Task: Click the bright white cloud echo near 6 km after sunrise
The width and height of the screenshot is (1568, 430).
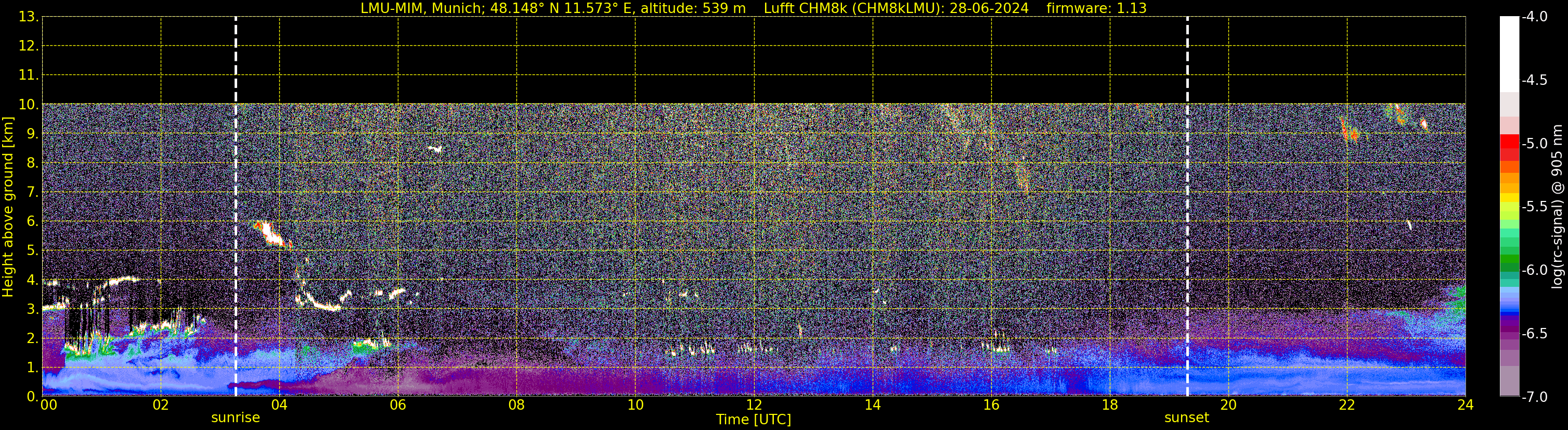Action: tap(271, 234)
